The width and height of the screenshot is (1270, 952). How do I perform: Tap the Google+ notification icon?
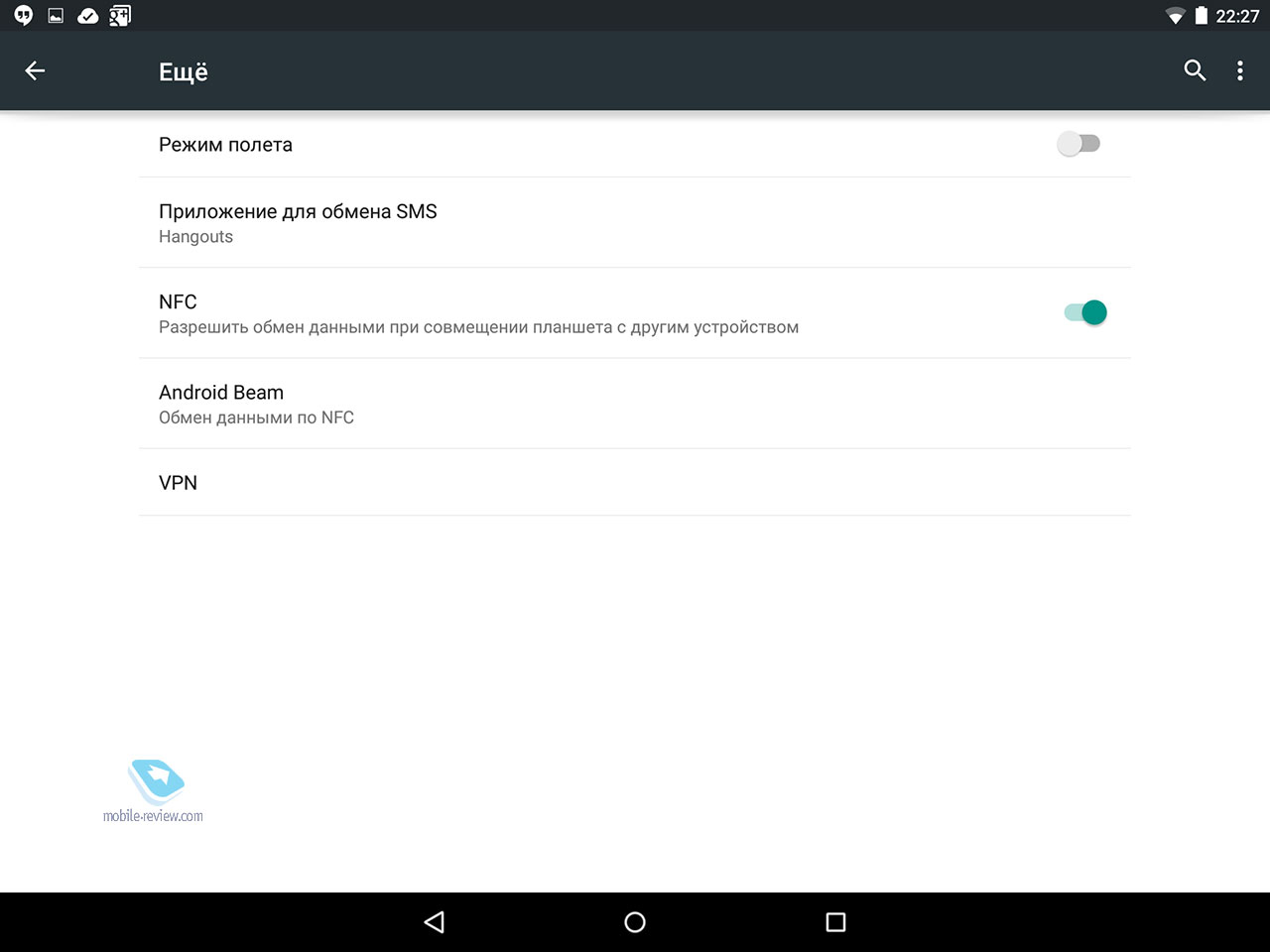120,16
